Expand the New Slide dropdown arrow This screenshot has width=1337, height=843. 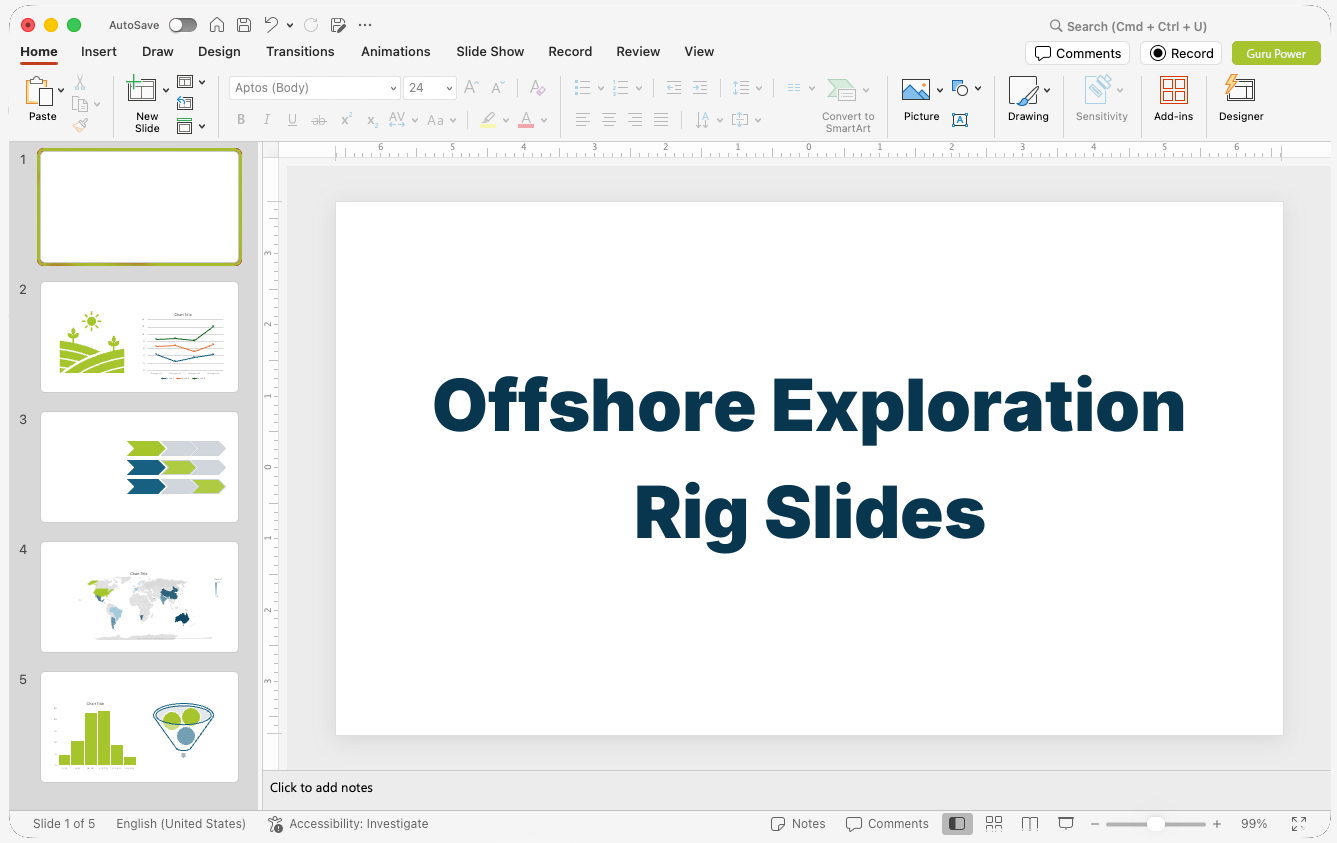point(166,90)
